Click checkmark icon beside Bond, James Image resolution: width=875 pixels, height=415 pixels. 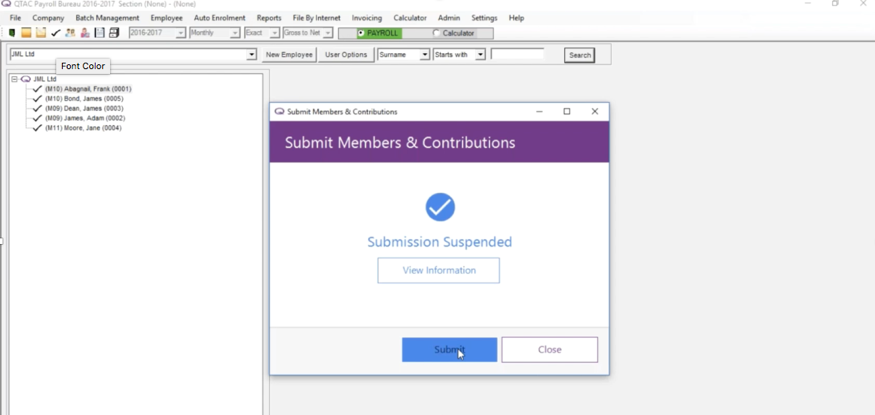(x=37, y=99)
